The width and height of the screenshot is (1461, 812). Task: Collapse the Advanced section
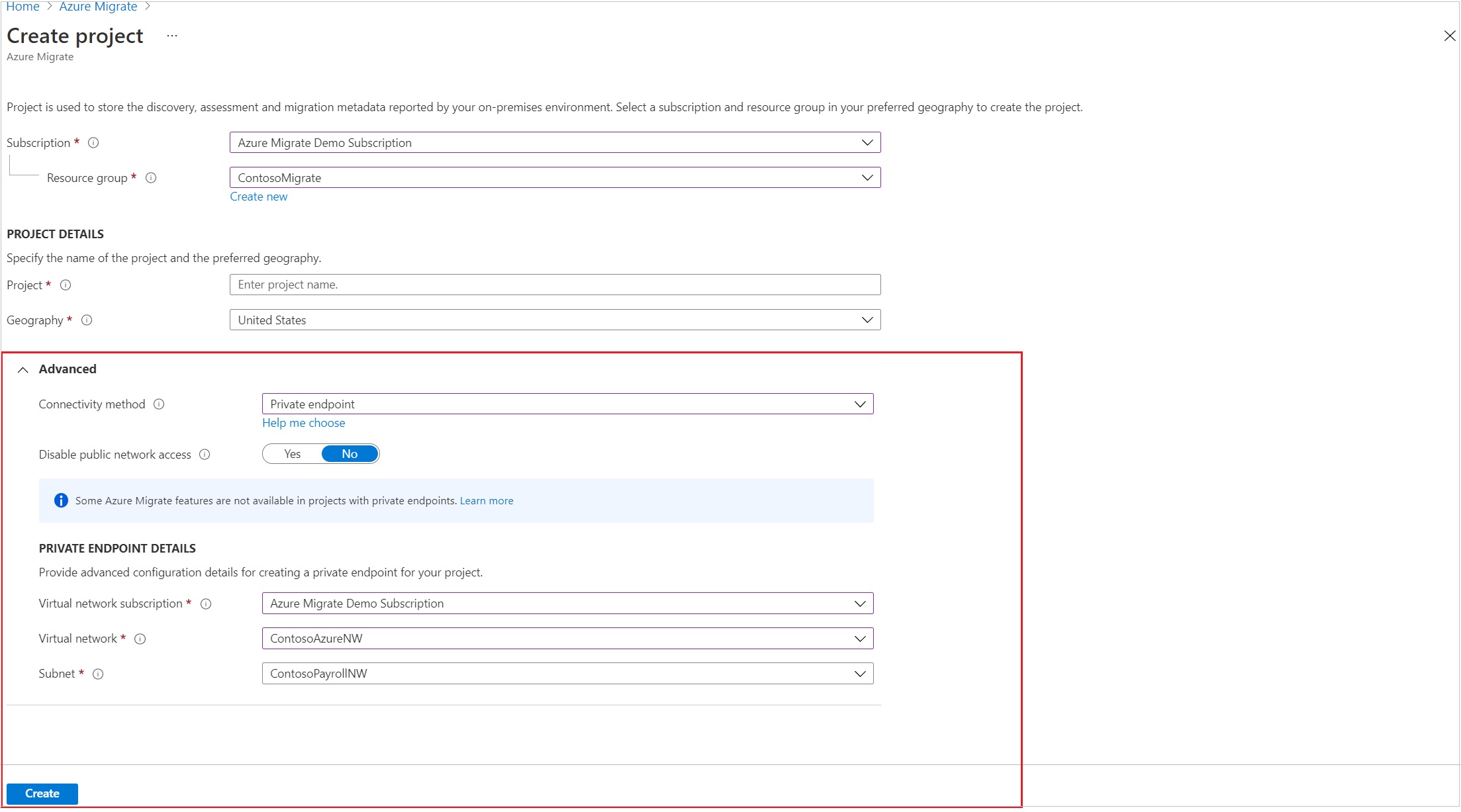23,370
